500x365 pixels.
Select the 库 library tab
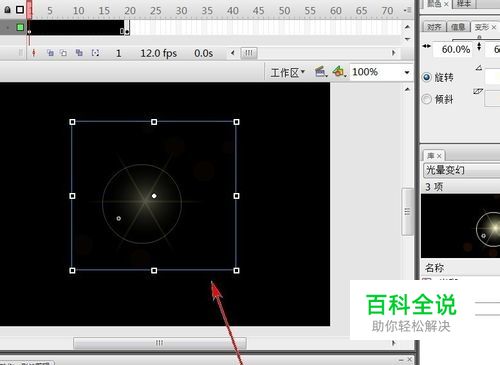(x=431, y=156)
